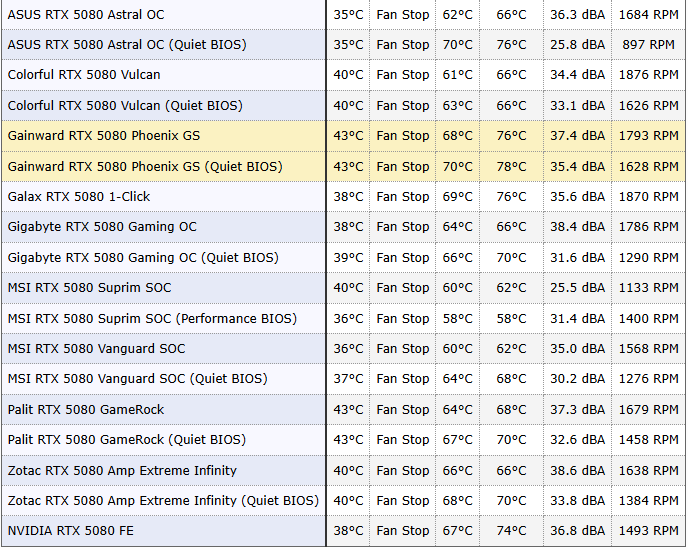Click MSI RTX 5080 Suprim SOC name
This screenshot has width=688, height=550.
click(89, 288)
